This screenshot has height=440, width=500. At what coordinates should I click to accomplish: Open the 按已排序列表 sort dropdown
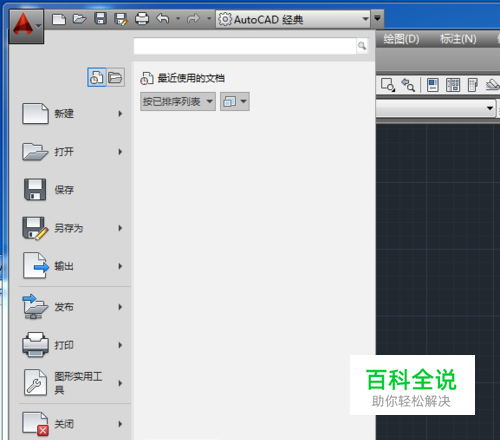pos(178,101)
